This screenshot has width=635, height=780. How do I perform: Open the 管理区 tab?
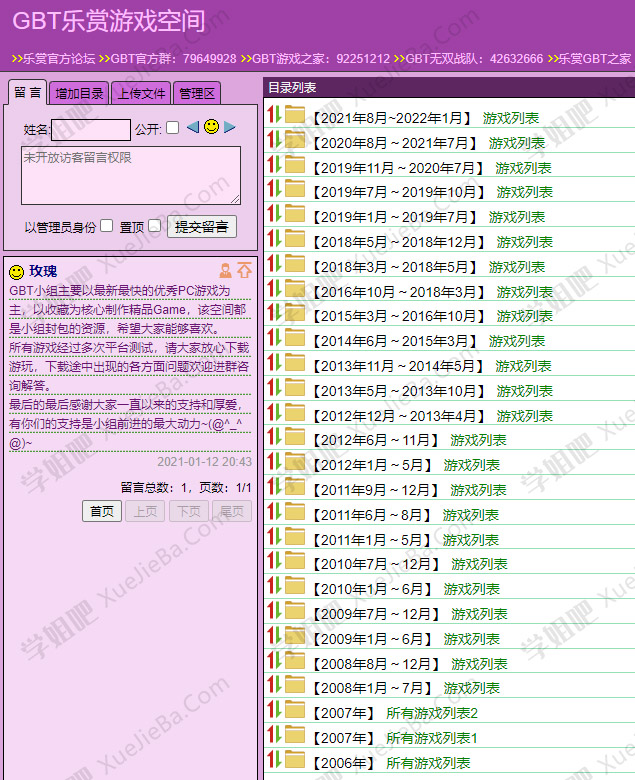[x=197, y=94]
